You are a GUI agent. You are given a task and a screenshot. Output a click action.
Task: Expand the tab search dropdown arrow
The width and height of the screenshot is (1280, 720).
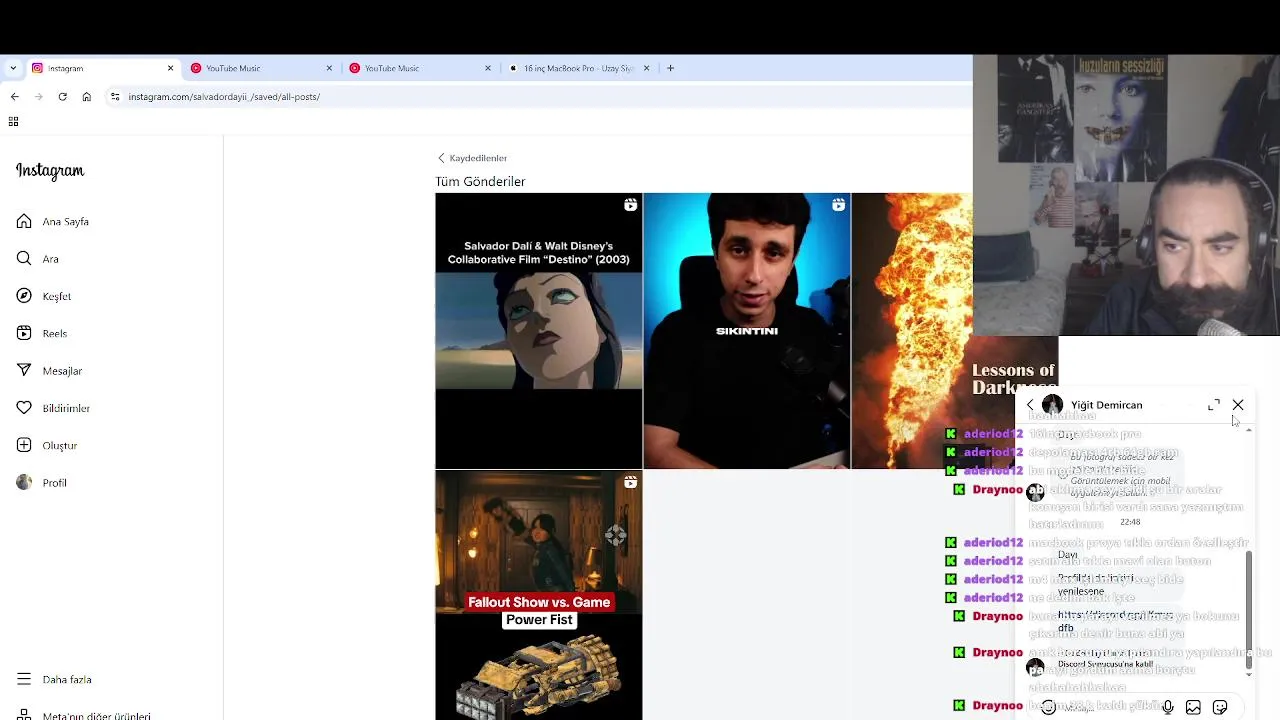[12, 68]
